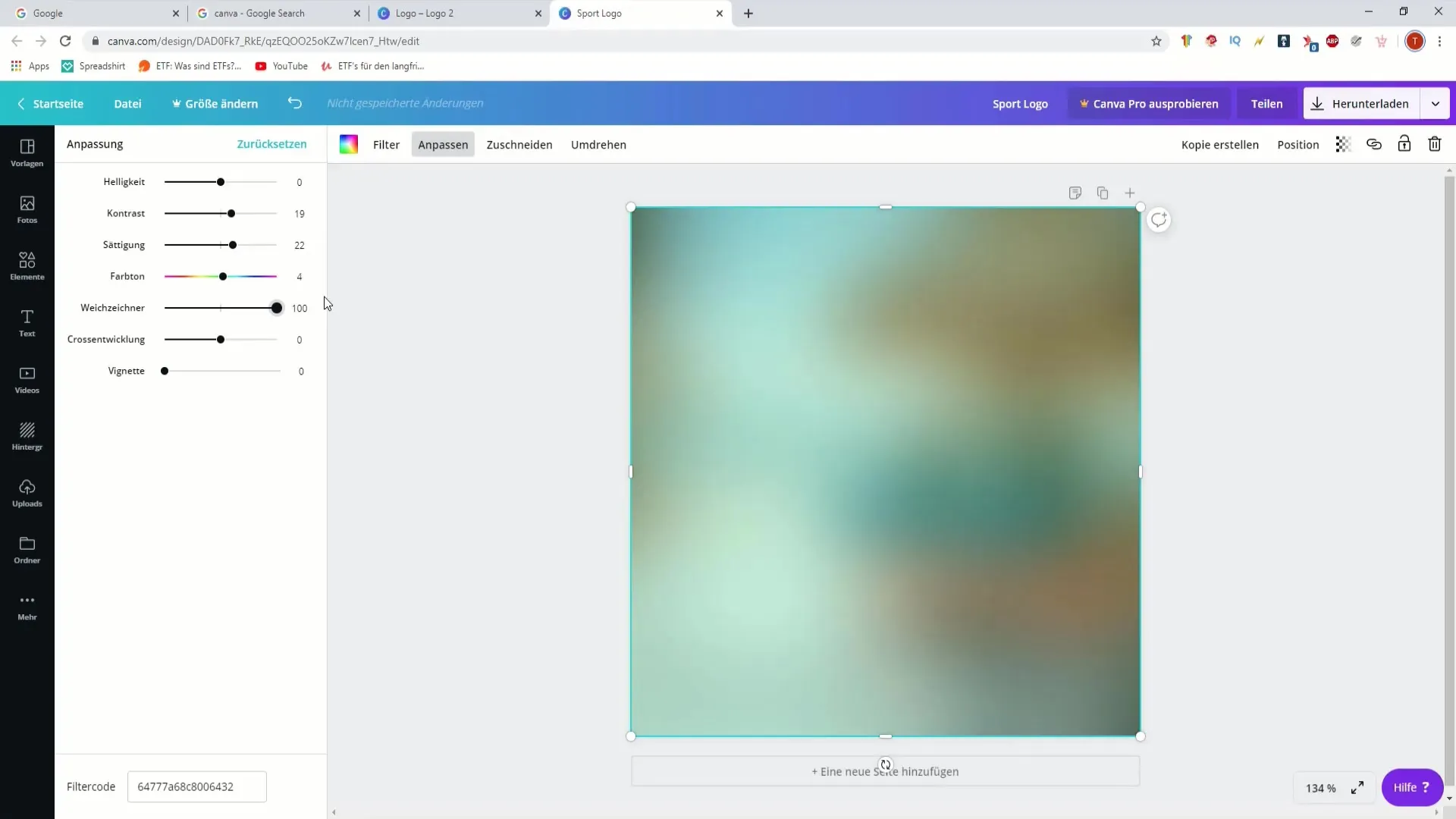The image size is (1456, 819).
Task: Open the Hilfe button
Action: [1411, 788]
